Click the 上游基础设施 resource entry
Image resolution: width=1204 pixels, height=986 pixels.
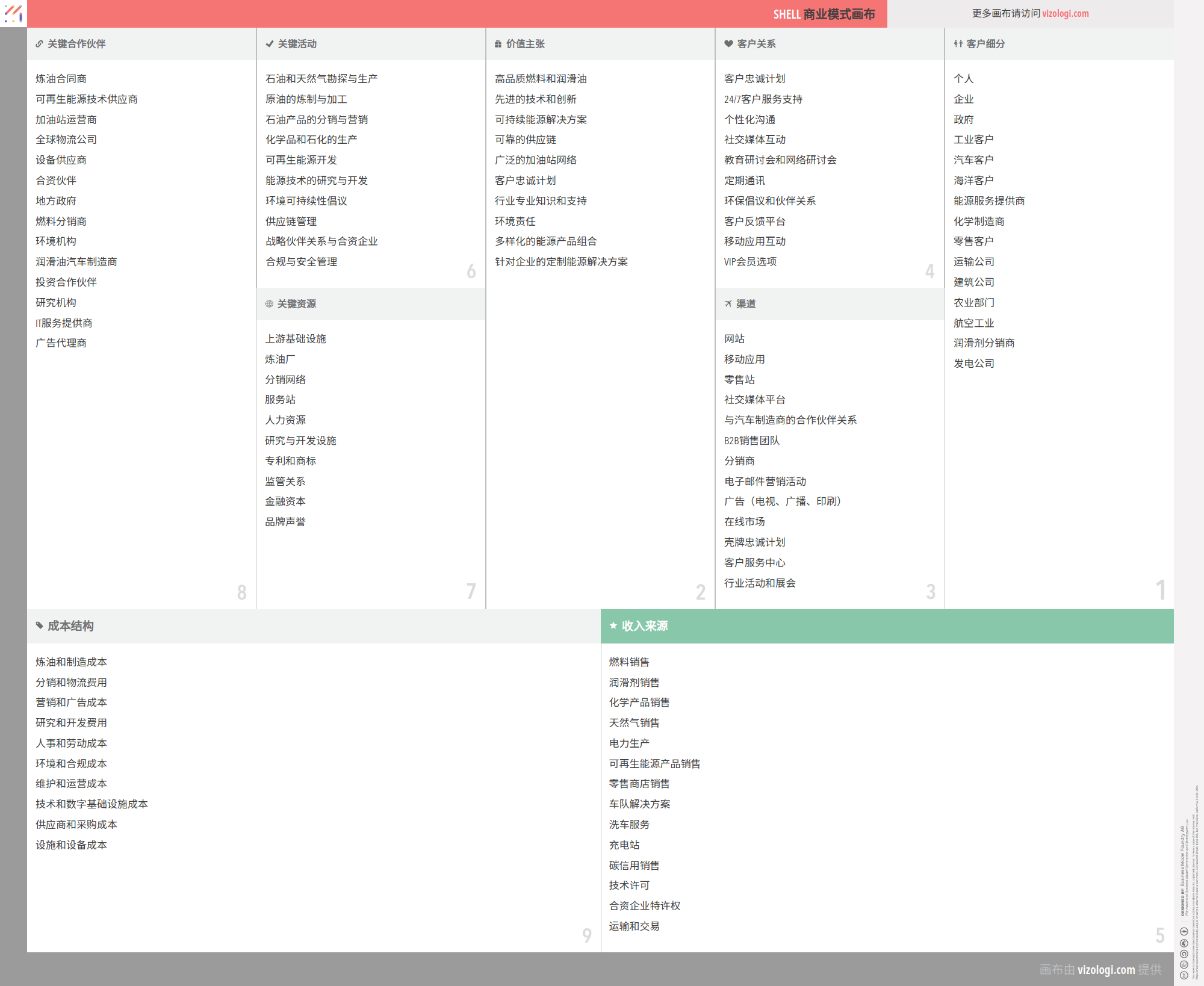tap(295, 339)
